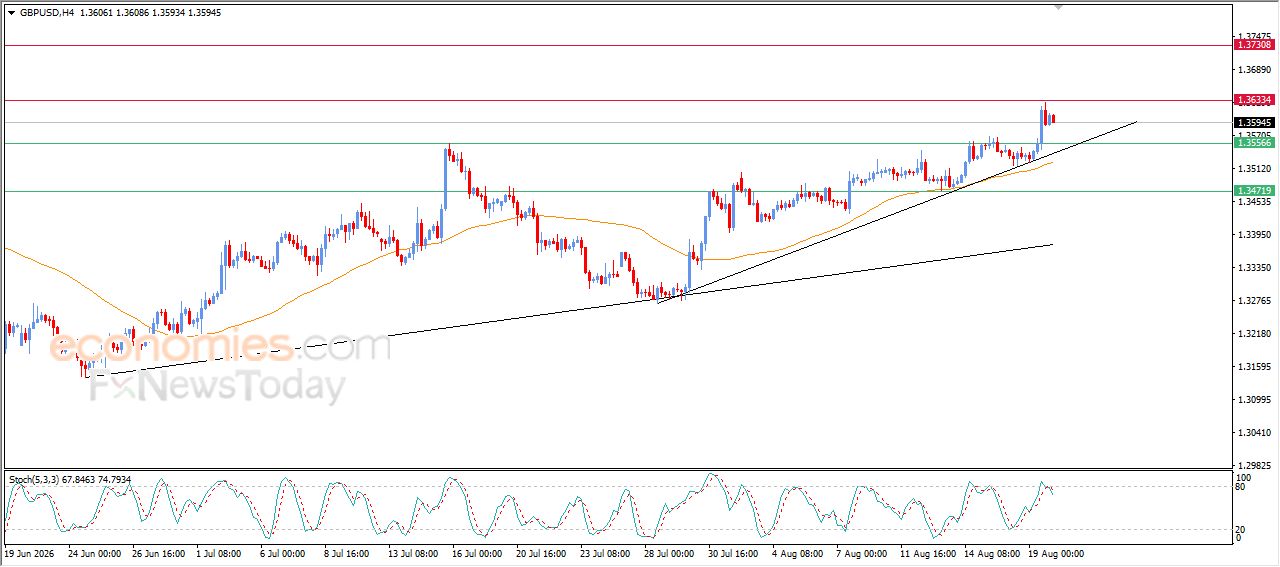Viewport: 1280px width, 567px height.
Task: Click the GBPUSD,H4 chart title text
Action: [47, 13]
